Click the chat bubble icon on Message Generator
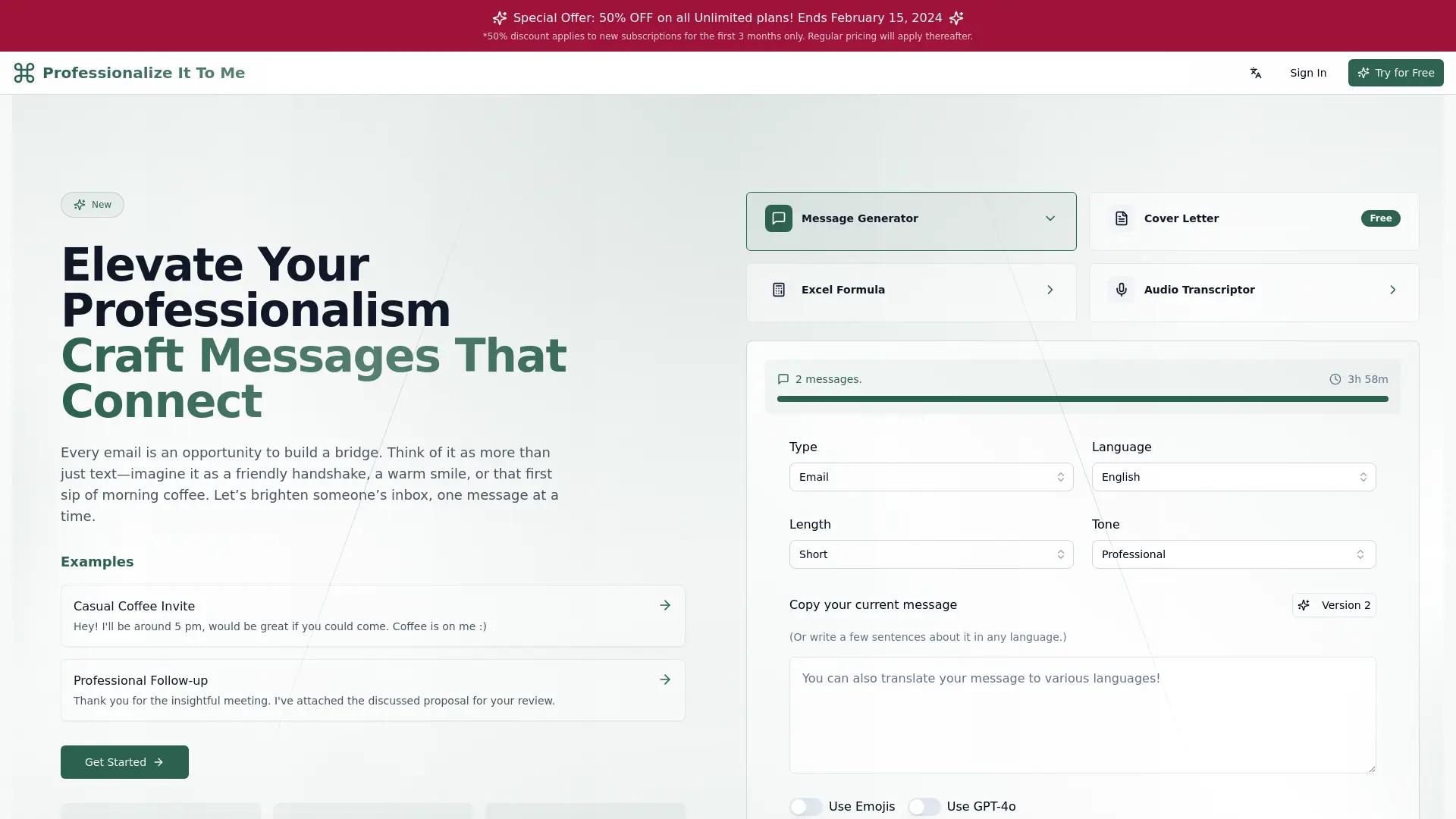The width and height of the screenshot is (1456, 819). pyautogui.click(x=778, y=218)
